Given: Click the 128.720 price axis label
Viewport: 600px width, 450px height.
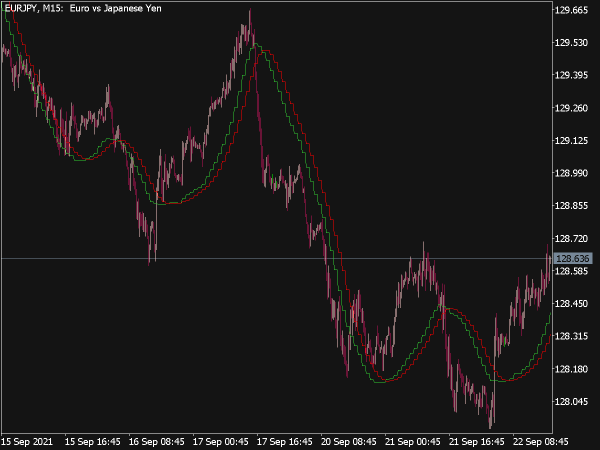Looking at the screenshot, I should [x=571, y=238].
